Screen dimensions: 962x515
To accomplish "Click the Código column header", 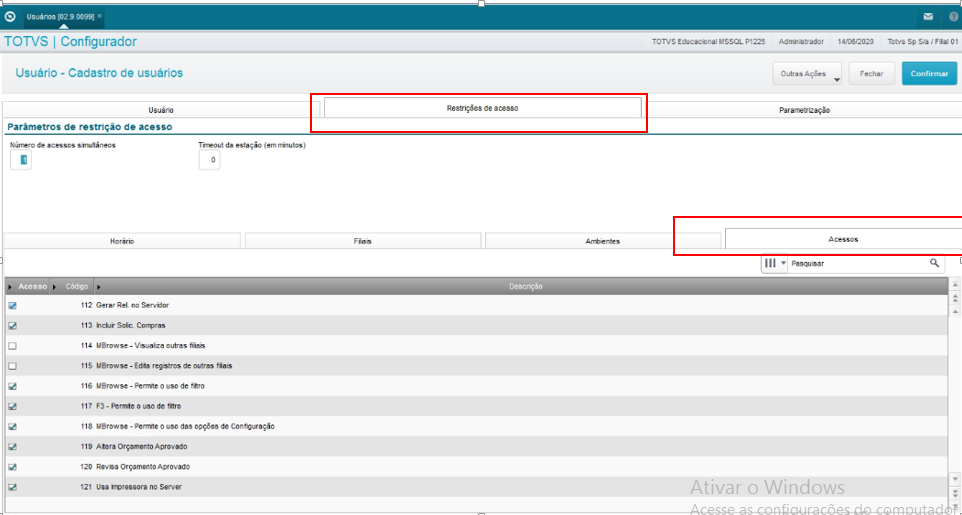I will click(73, 287).
